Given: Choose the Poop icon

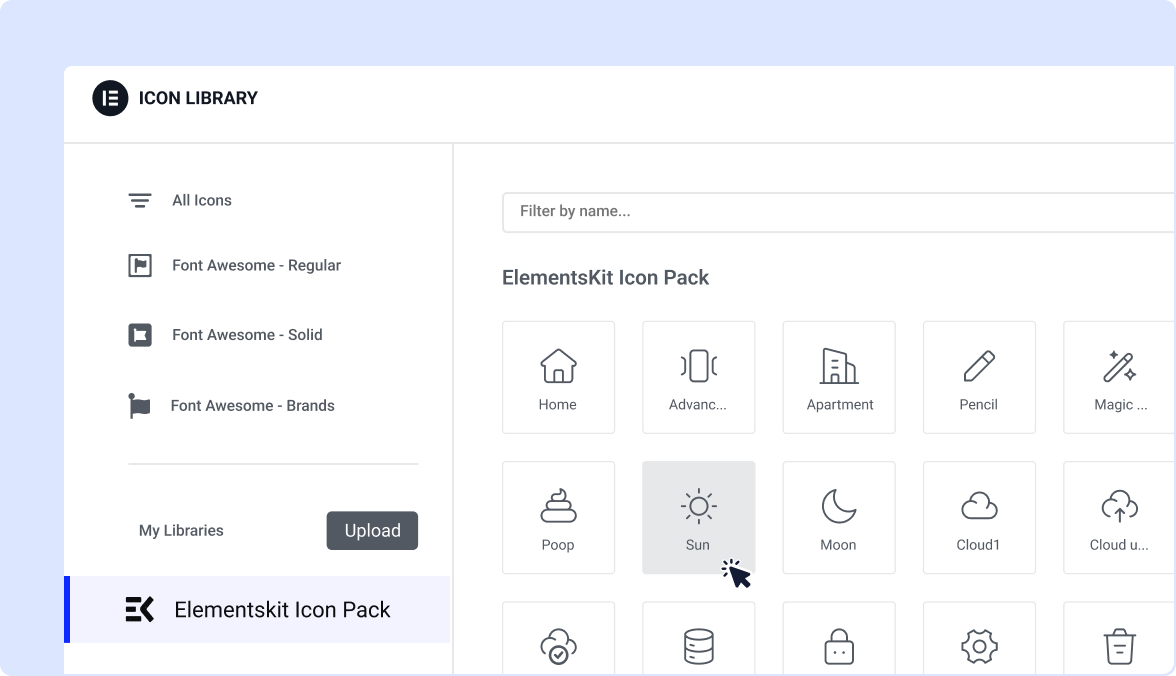Looking at the screenshot, I should coord(558,518).
